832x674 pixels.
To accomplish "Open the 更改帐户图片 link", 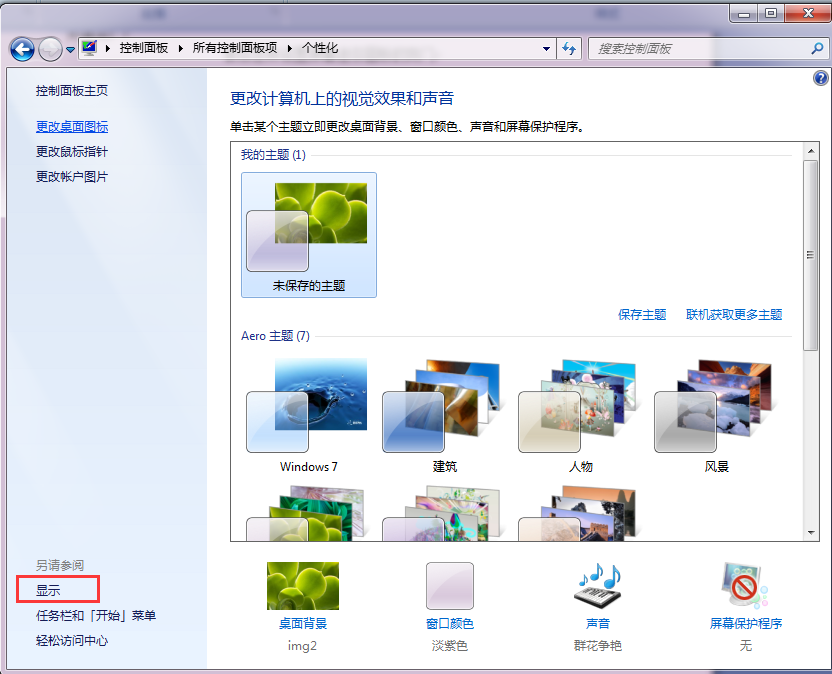I will point(72,177).
